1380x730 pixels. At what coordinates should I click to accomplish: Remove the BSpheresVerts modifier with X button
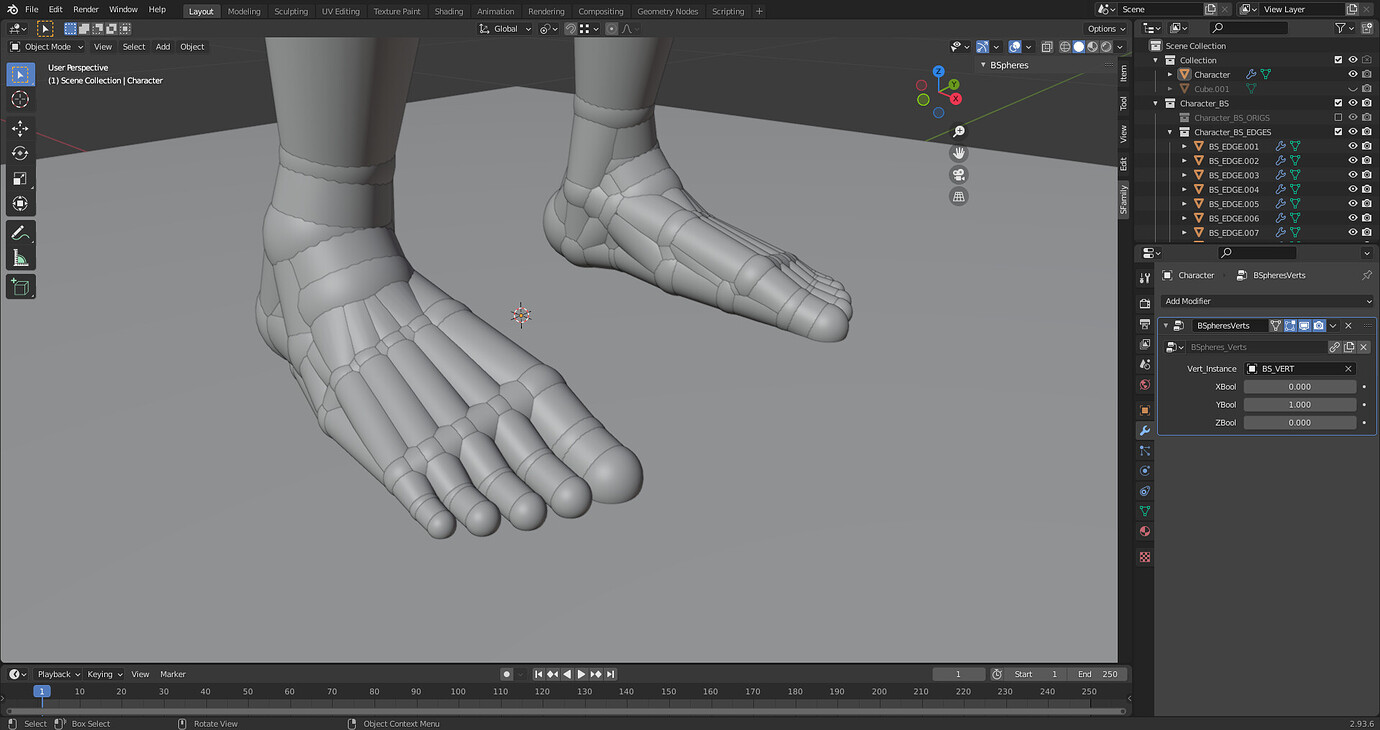coord(1348,325)
